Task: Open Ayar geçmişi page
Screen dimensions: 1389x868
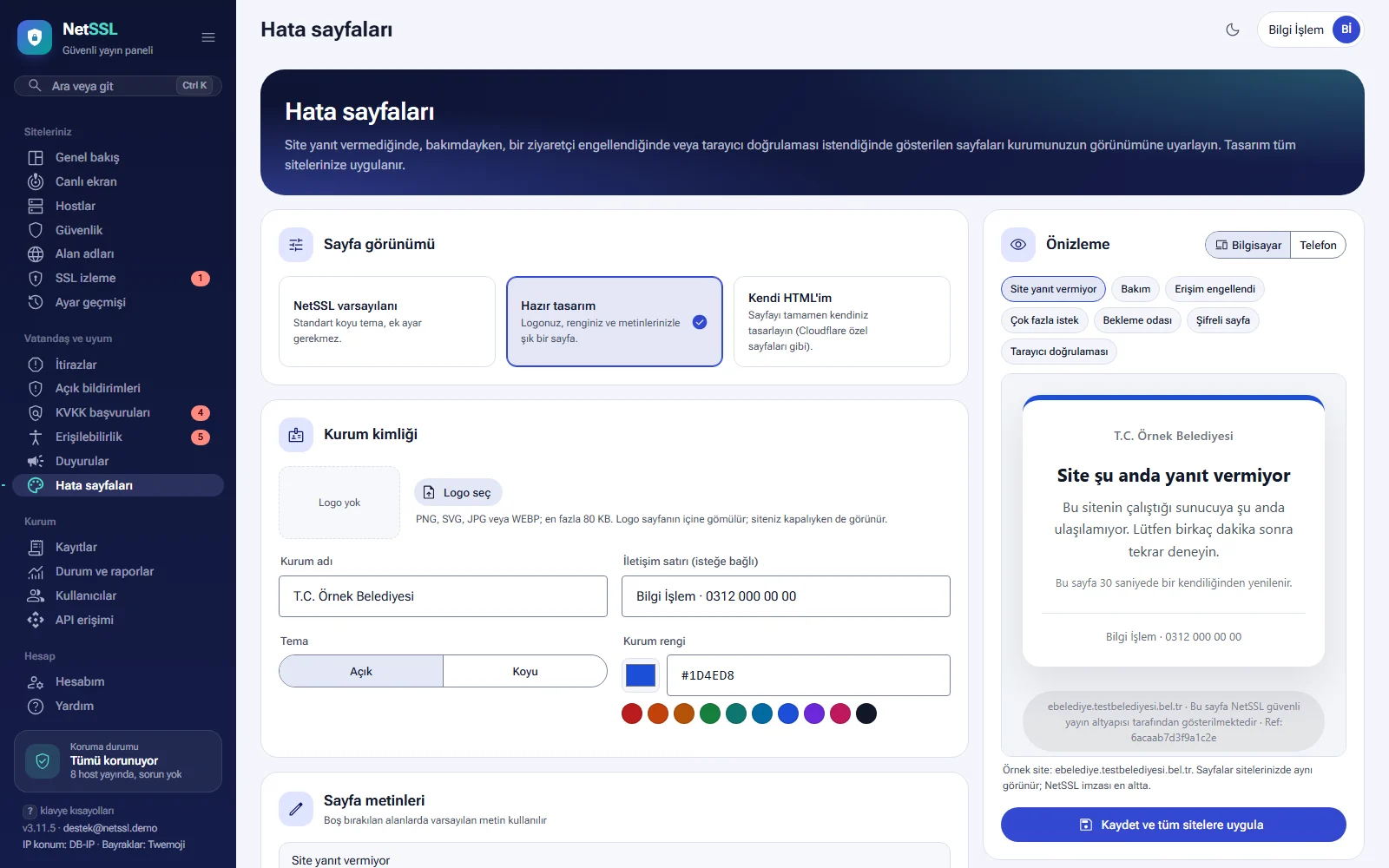Action: pos(119,302)
